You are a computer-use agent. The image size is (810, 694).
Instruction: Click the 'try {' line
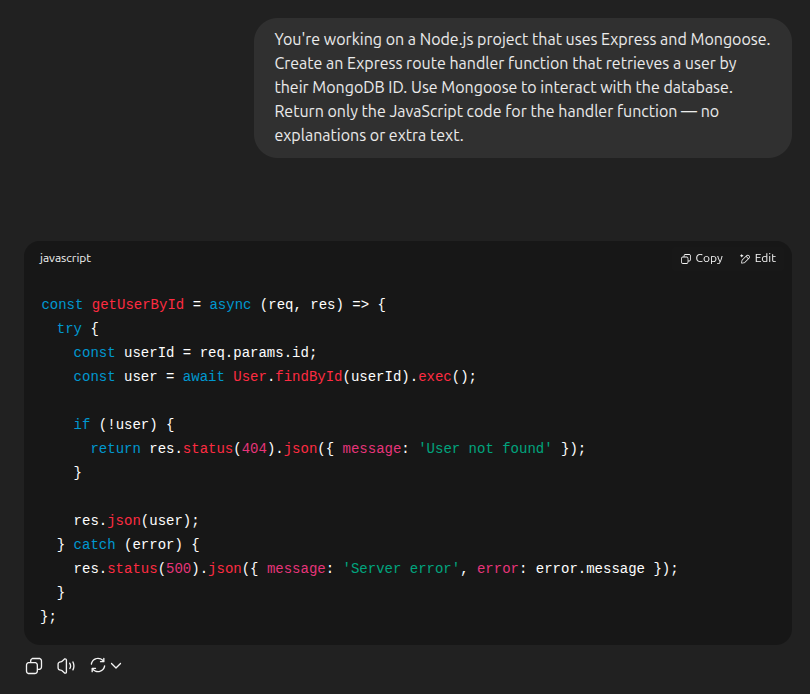[77, 328]
